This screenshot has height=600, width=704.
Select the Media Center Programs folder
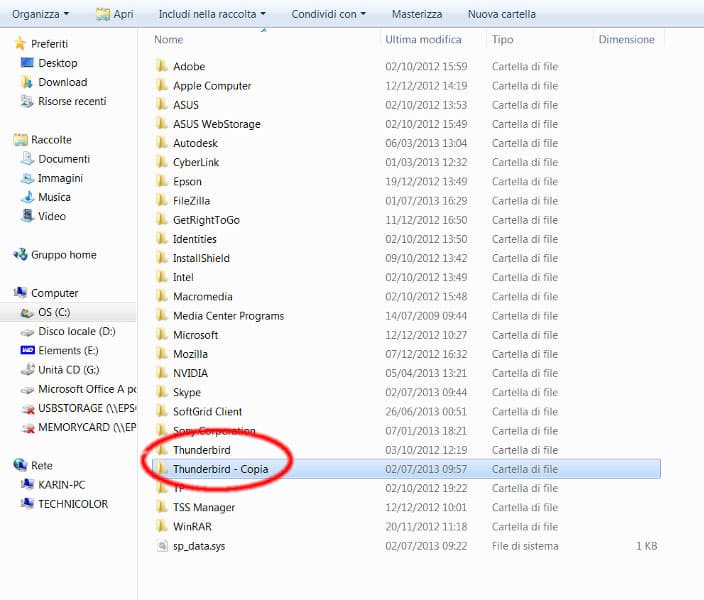click(x=229, y=316)
